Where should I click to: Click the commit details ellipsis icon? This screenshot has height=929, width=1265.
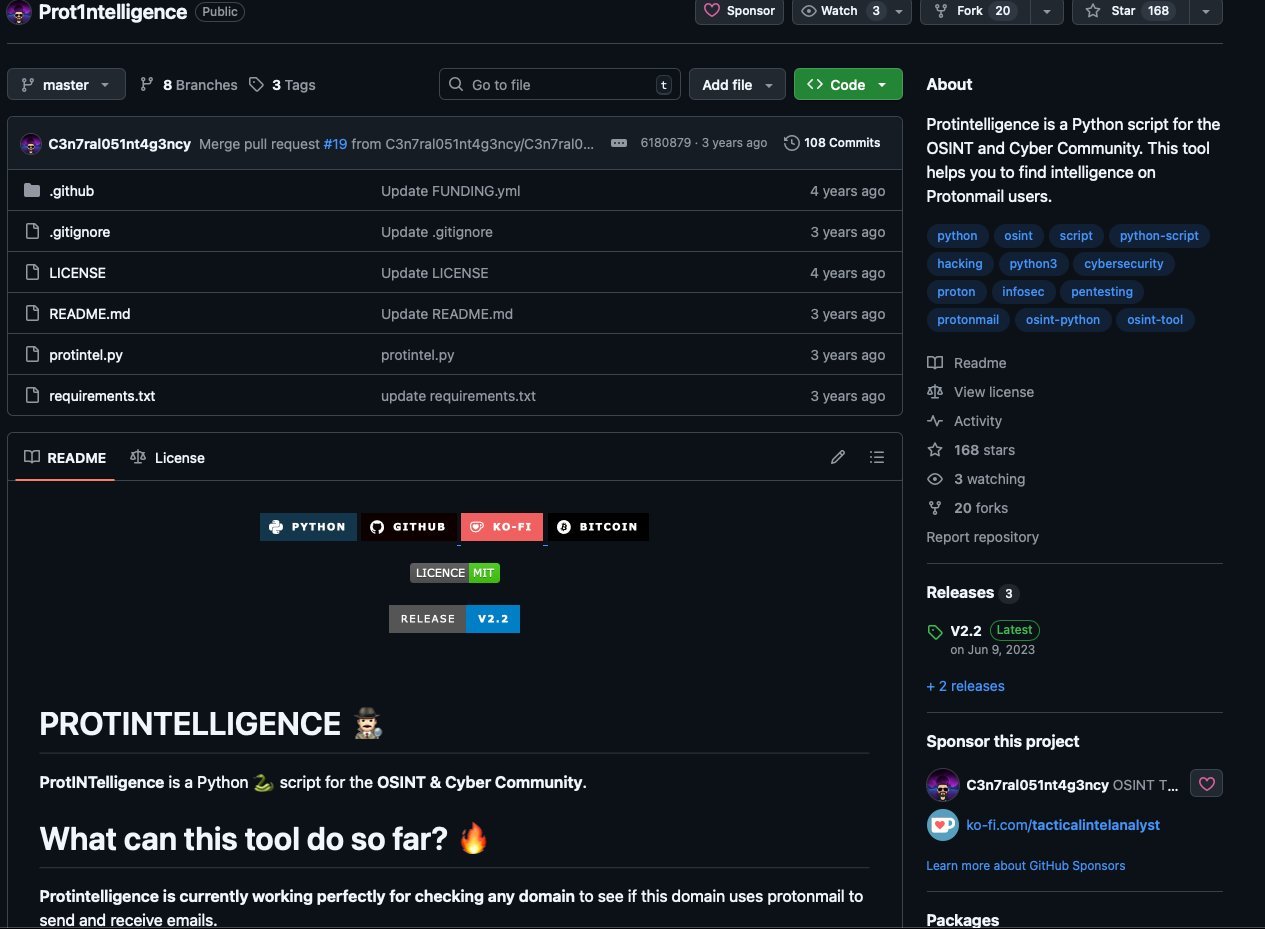(x=618, y=143)
